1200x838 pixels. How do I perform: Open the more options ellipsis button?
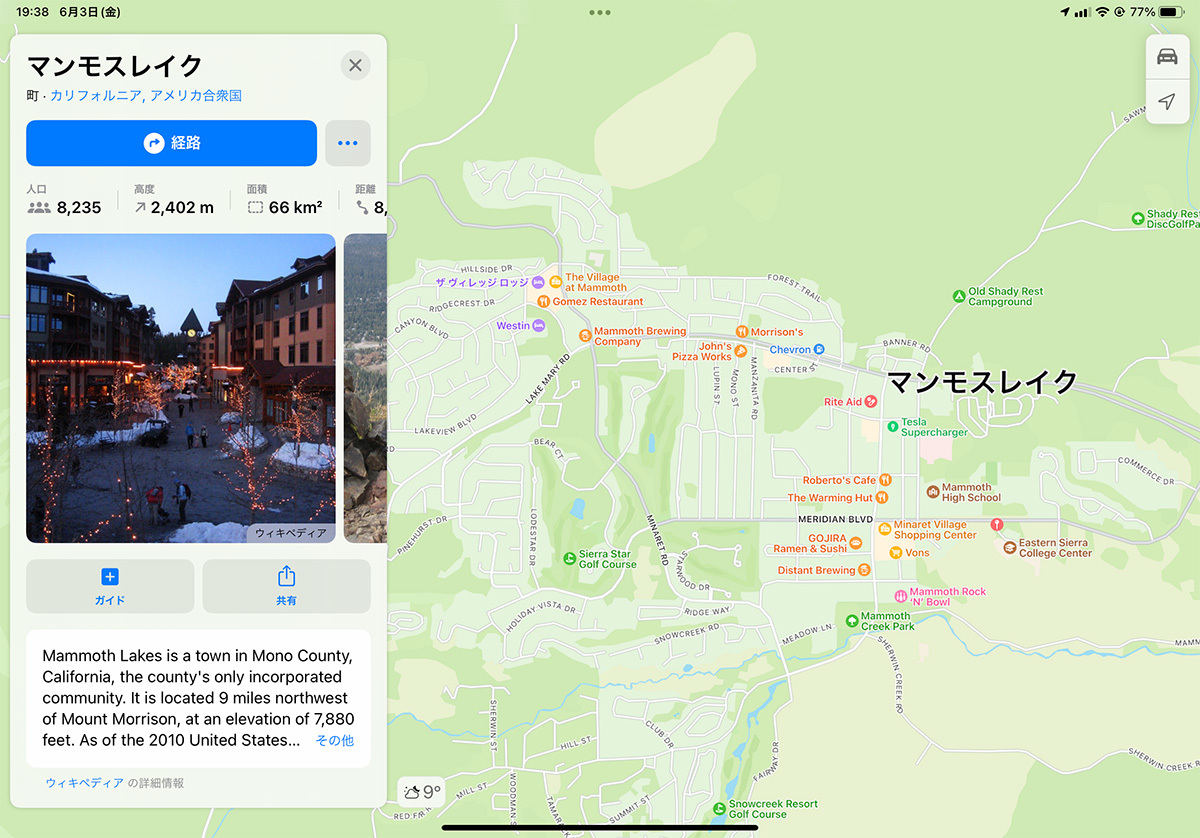tap(348, 143)
